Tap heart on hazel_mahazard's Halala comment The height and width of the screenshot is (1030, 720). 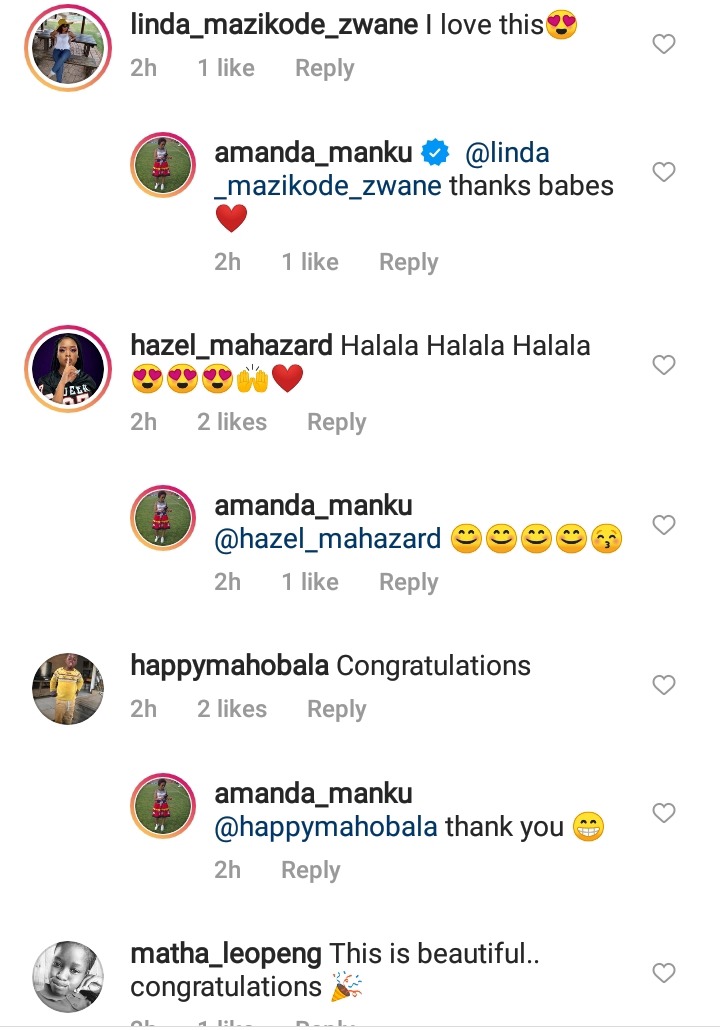click(664, 365)
